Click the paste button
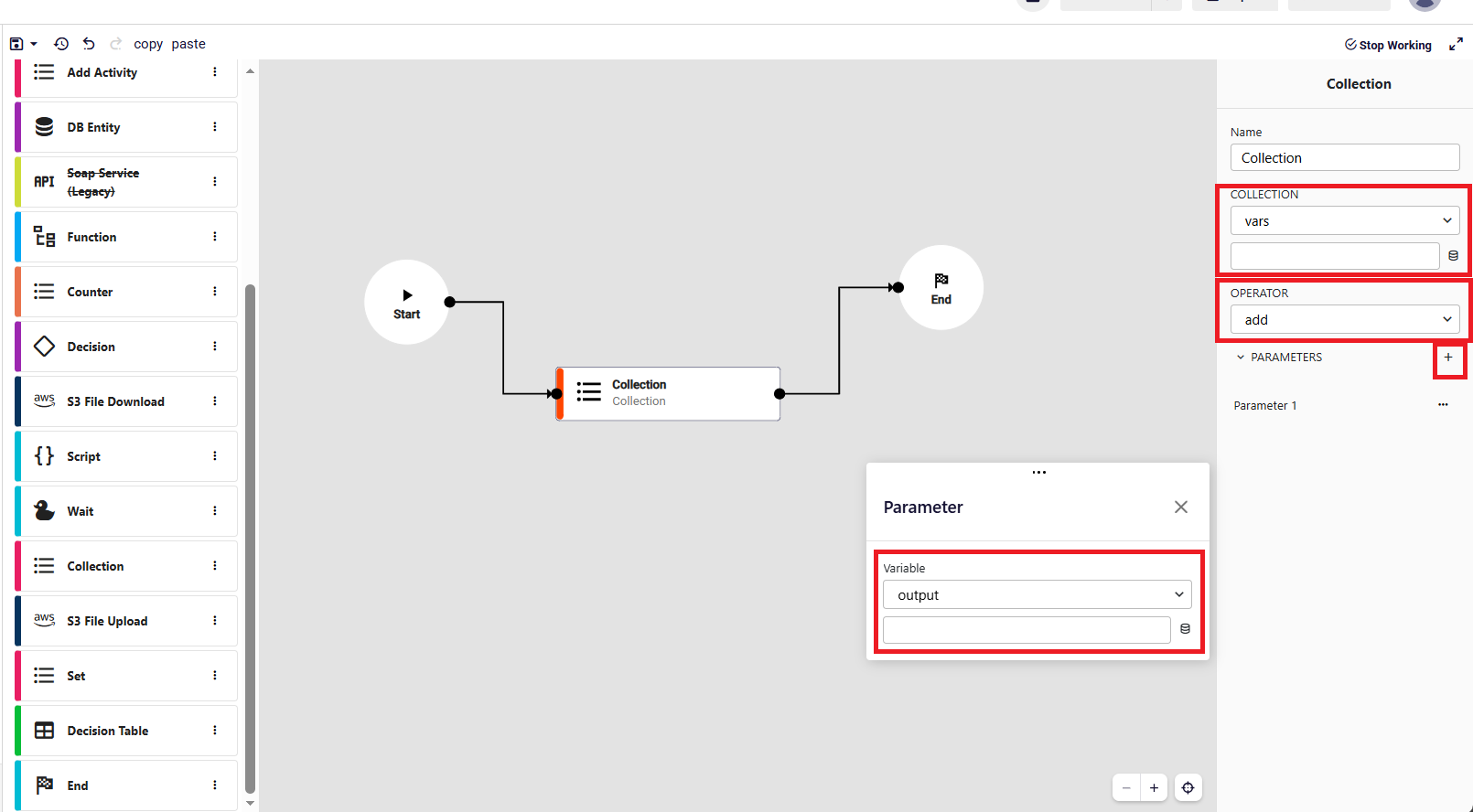Screen dimensions: 1473x812 coord(188,44)
